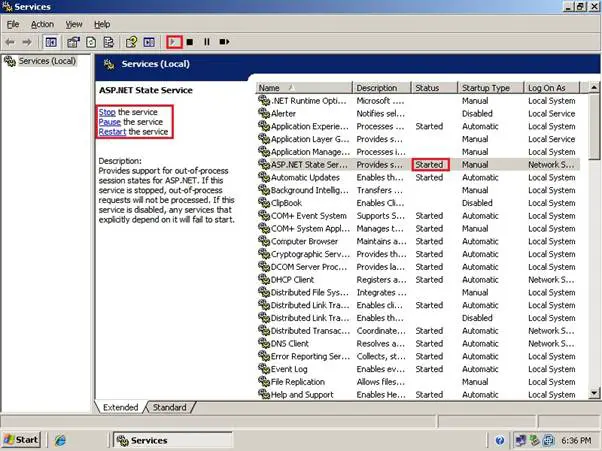The width and height of the screenshot is (602, 451).
Task: Click the gear icon of the Alerter service
Action: tap(264, 113)
